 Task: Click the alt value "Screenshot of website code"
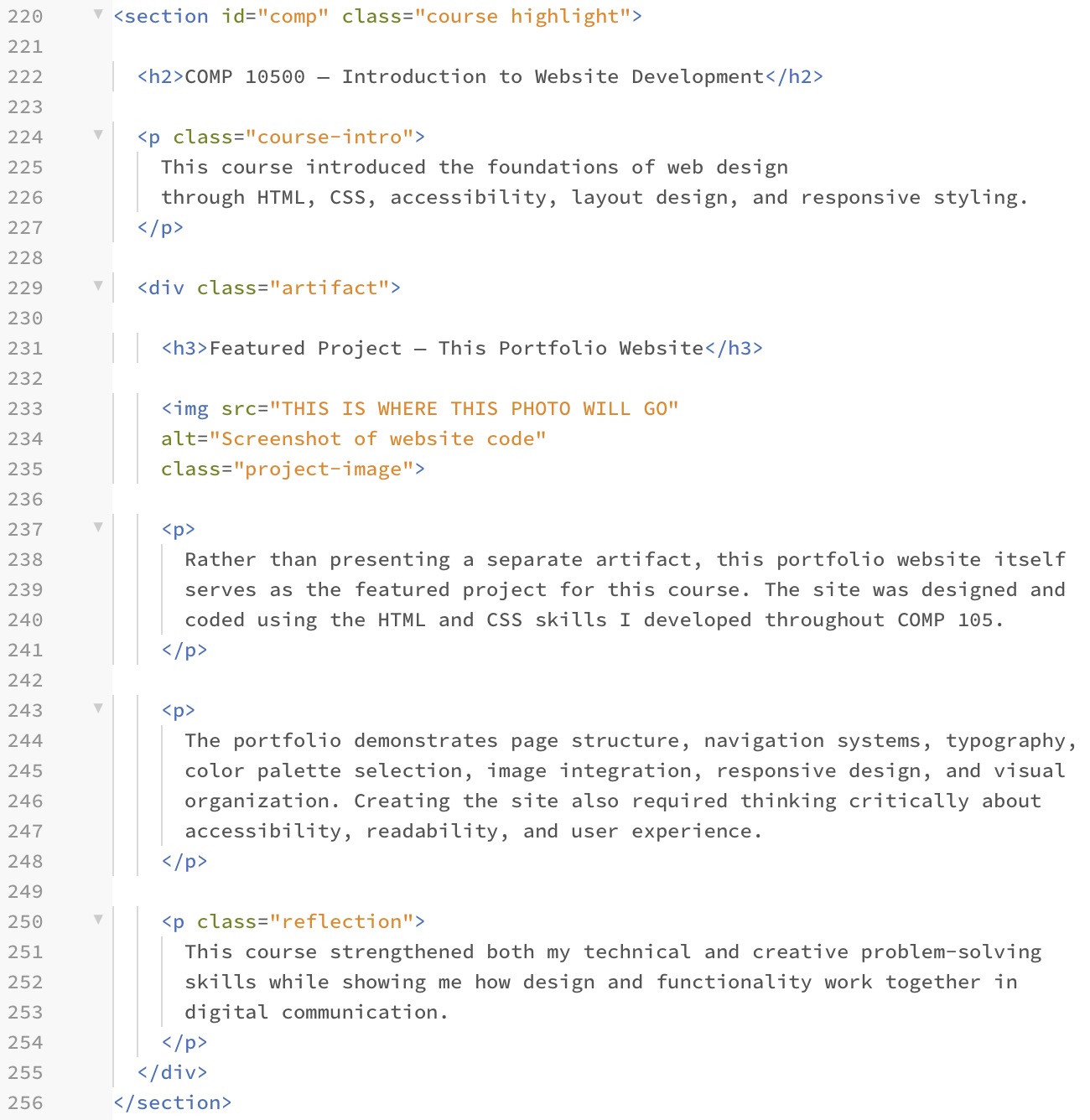coord(377,439)
